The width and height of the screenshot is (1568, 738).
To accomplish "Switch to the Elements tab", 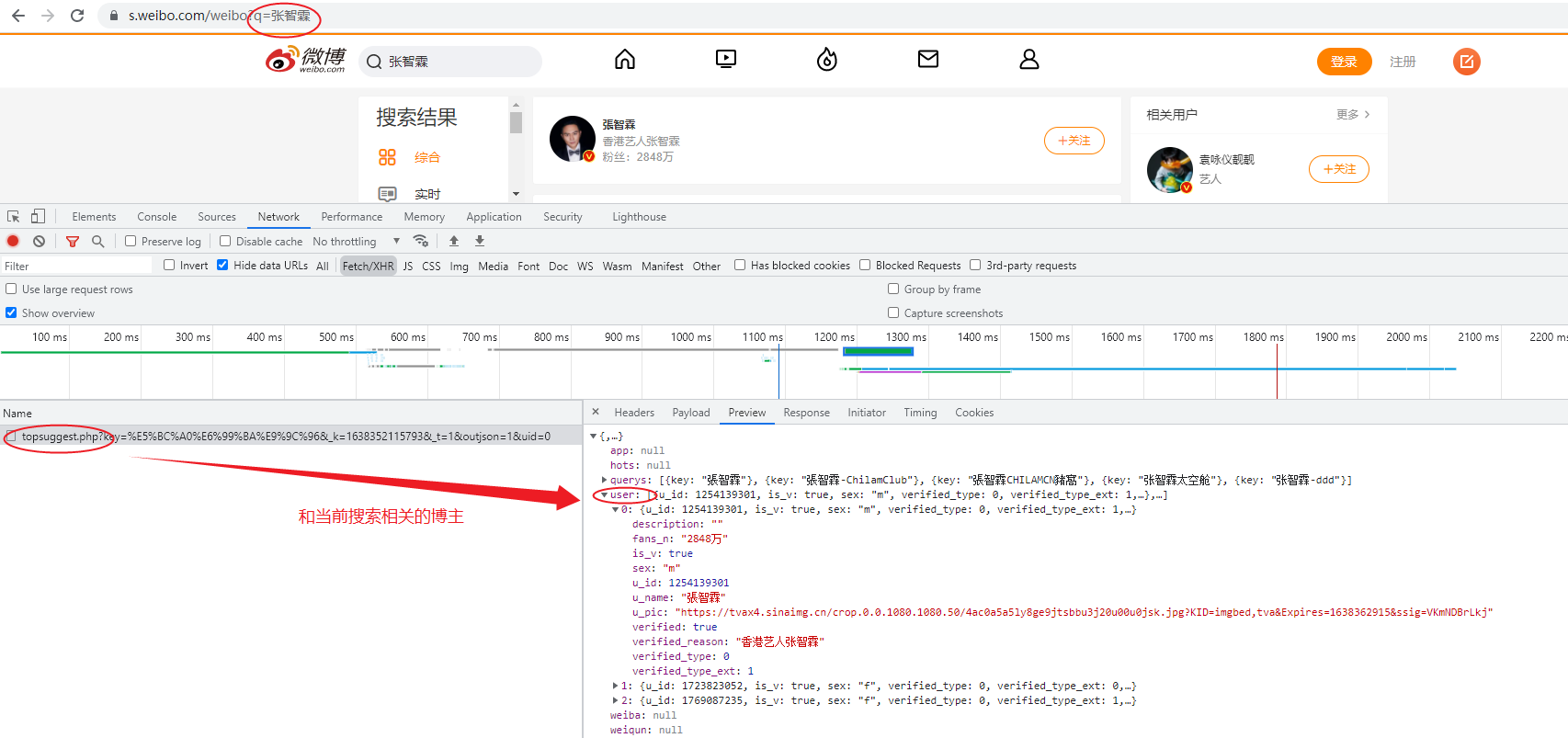I will click(94, 217).
